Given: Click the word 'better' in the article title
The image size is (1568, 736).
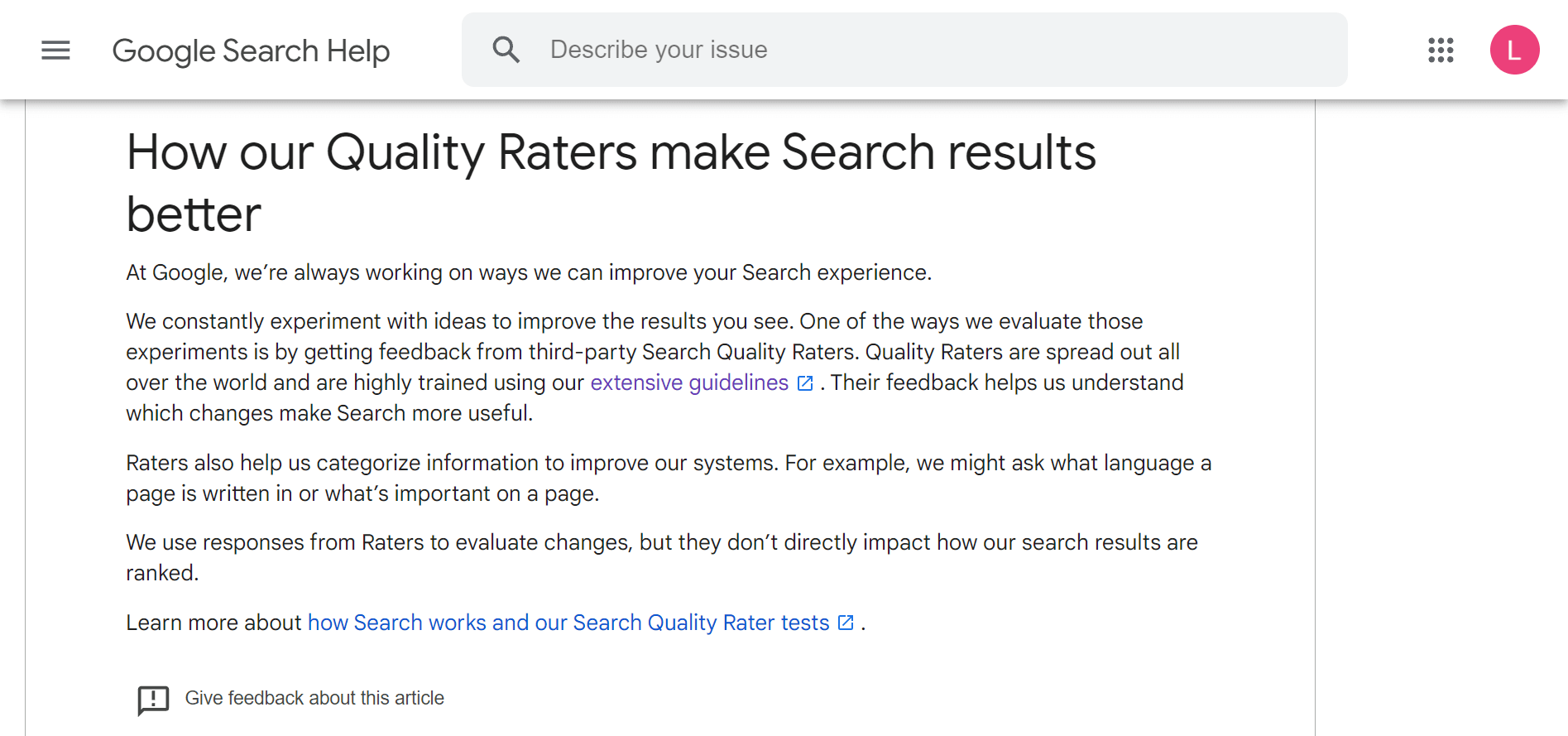Looking at the screenshot, I should [x=194, y=215].
